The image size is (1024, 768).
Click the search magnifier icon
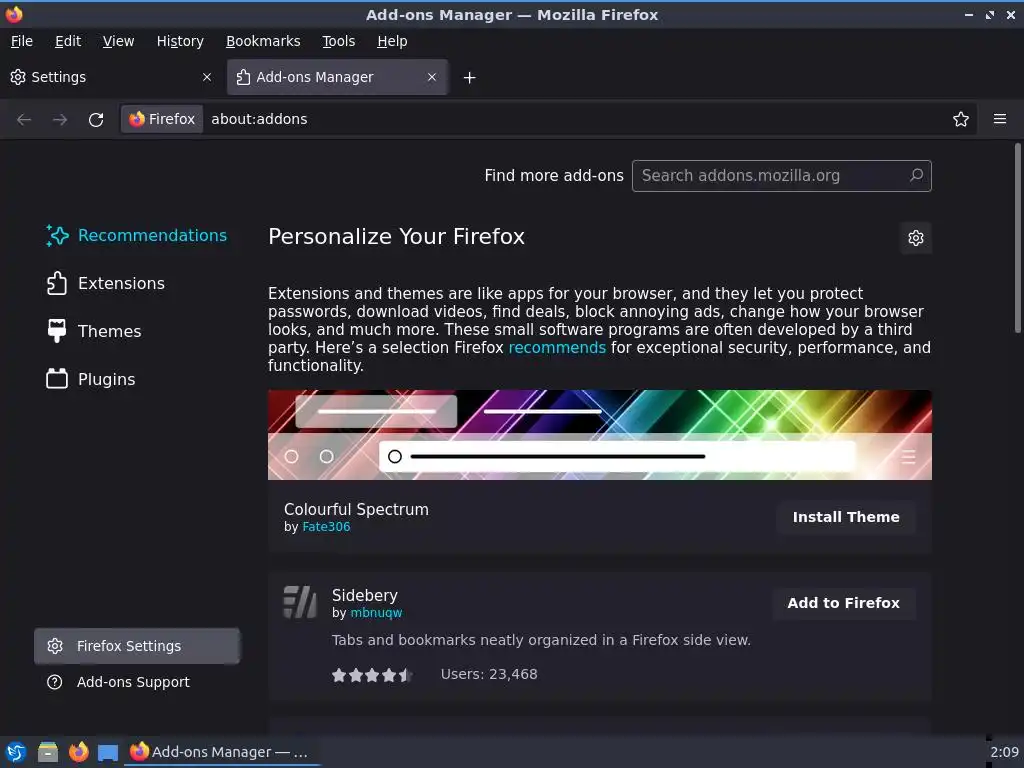(x=916, y=175)
